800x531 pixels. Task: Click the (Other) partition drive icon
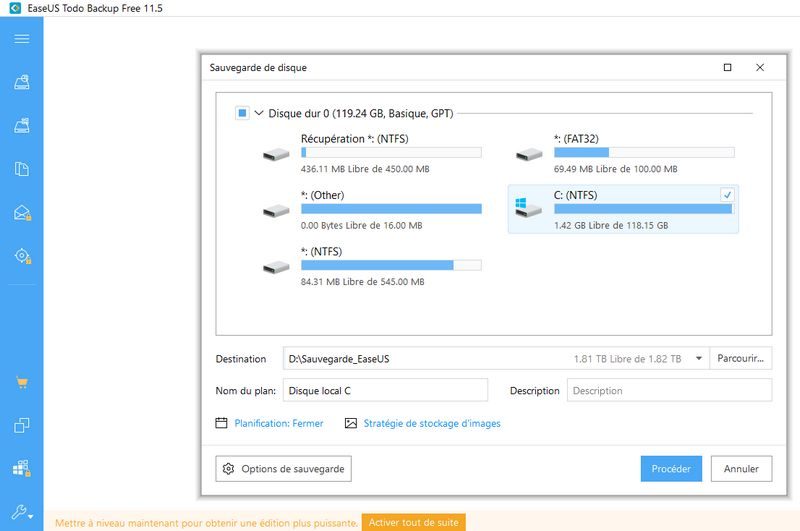(x=276, y=211)
